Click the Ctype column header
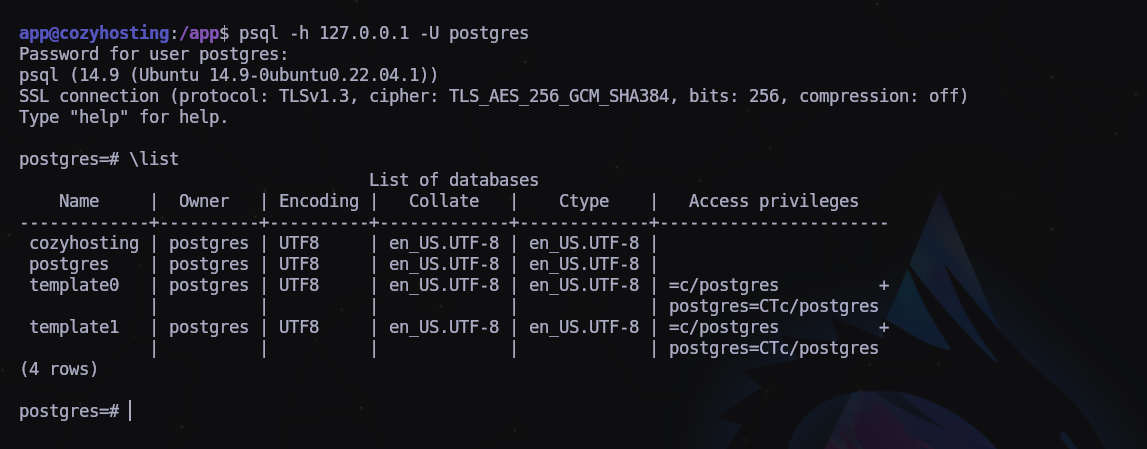1147x449 pixels. pos(583,201)
